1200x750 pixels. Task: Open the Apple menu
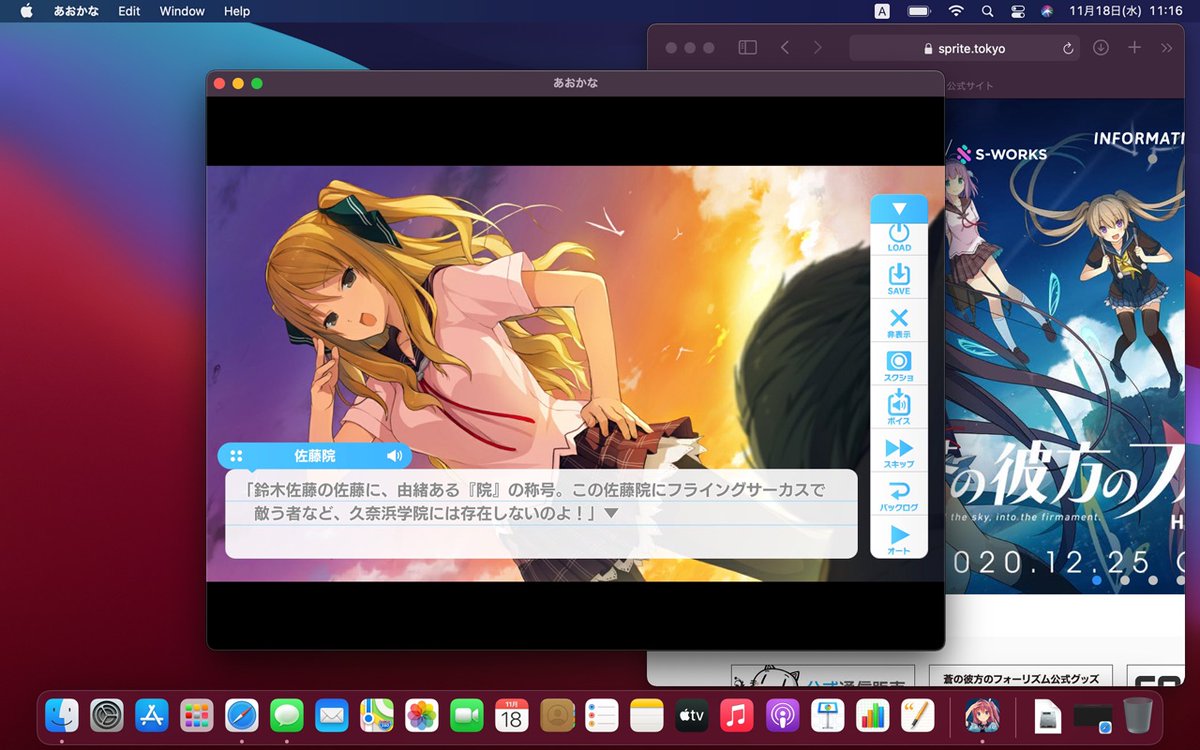point(26,11)
